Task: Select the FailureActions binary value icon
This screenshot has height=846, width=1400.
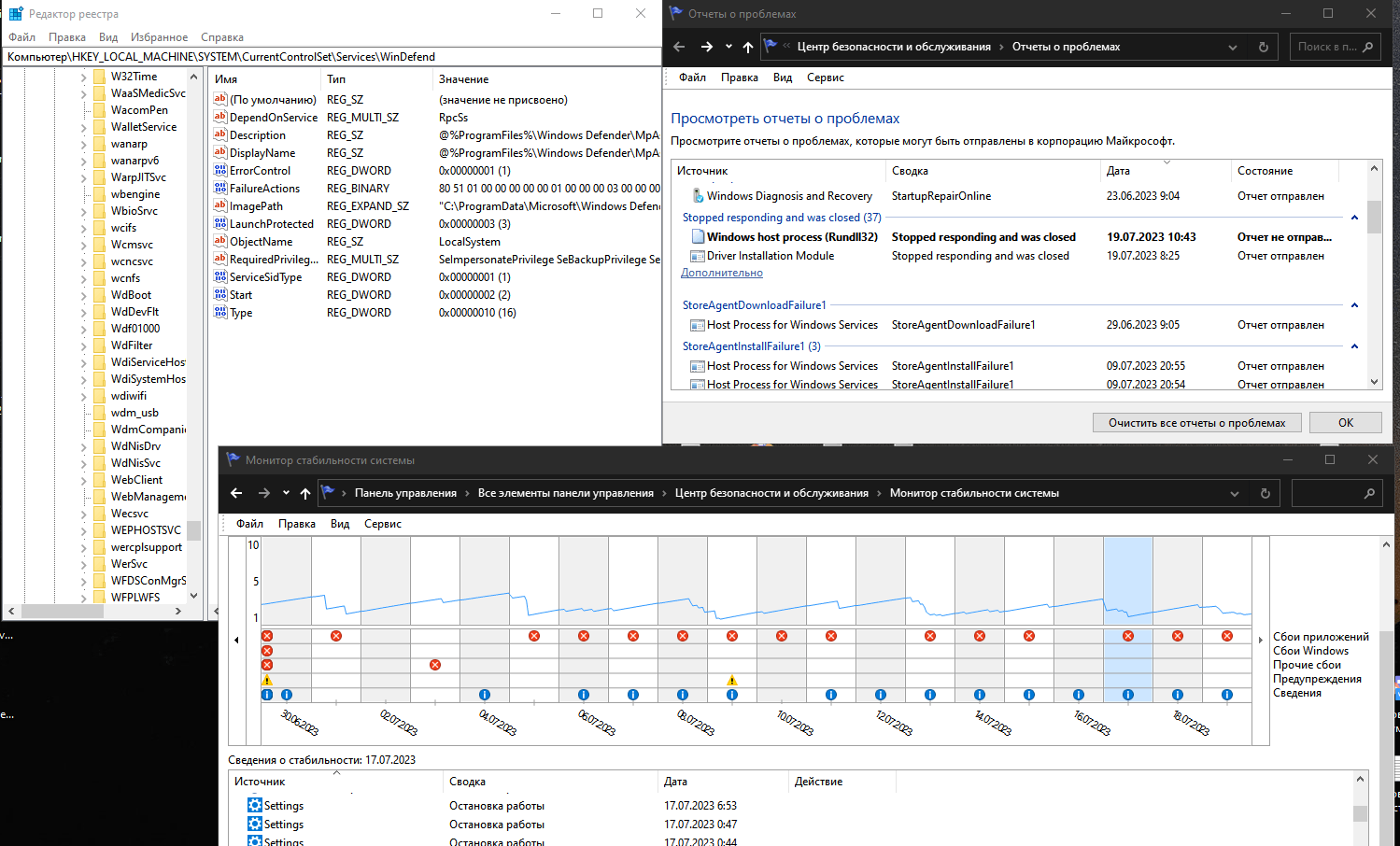Action: pos(220,189)
